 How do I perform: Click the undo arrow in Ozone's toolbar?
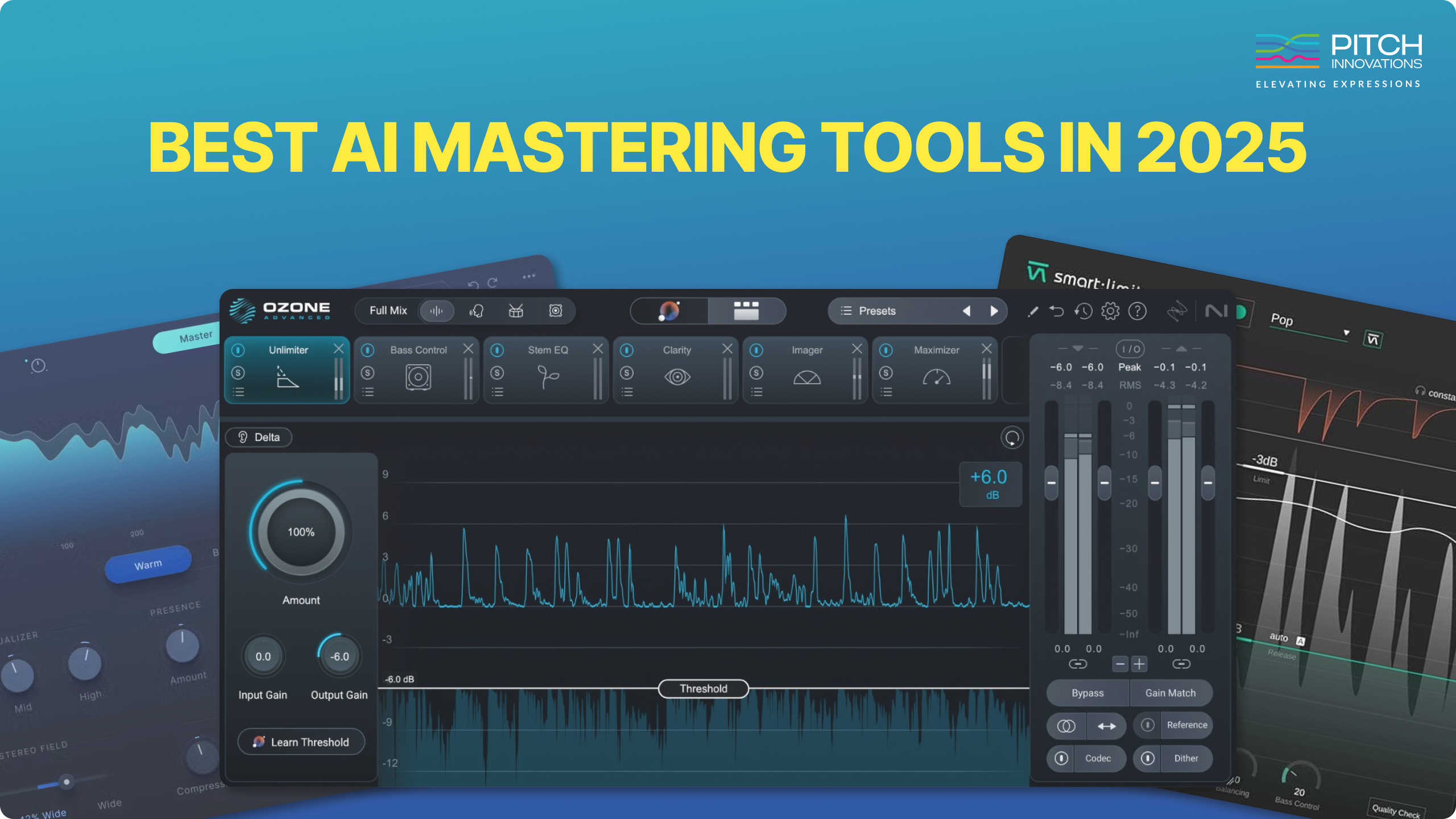coord(1057,311)
